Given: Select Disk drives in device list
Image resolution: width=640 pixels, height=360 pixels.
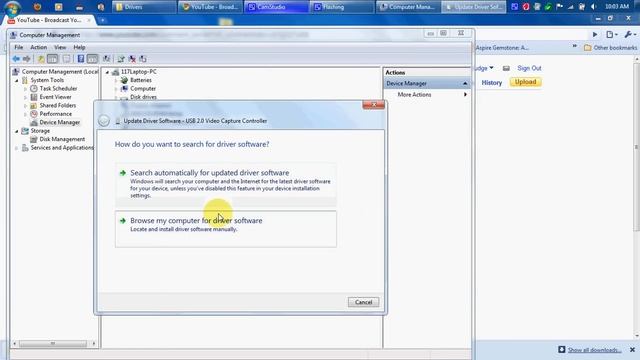Looking at the screenshot, I should pyautogui.click(x=143, y=97).
